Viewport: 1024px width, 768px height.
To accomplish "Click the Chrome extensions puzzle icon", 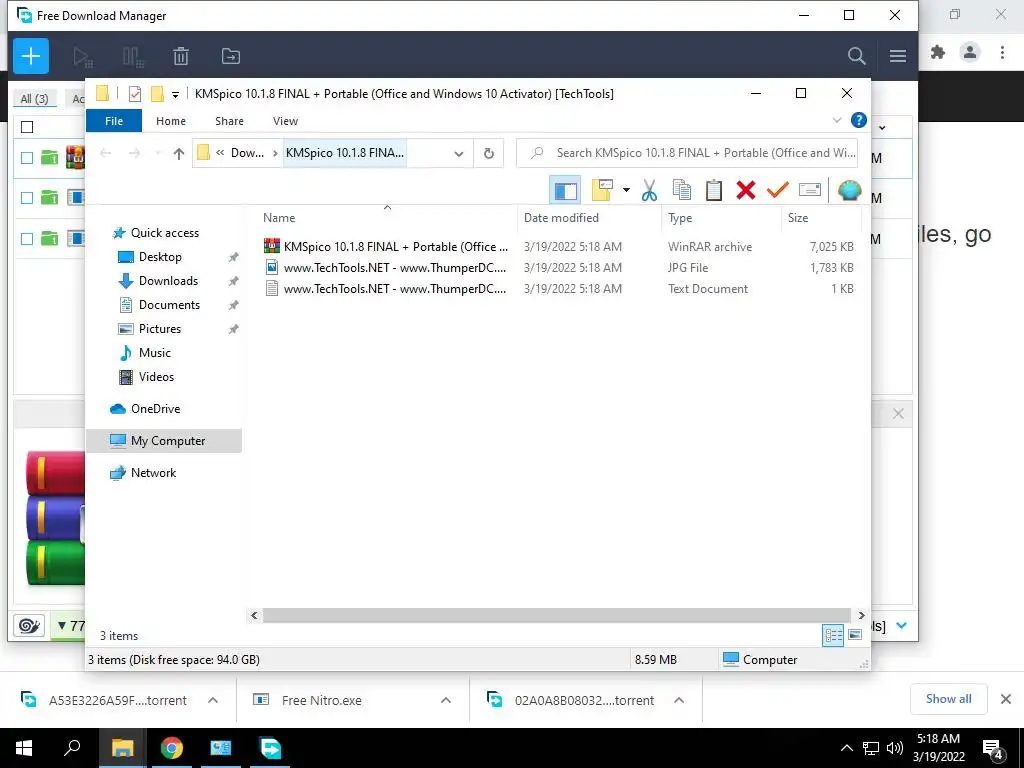I will [x=938, y=52].
